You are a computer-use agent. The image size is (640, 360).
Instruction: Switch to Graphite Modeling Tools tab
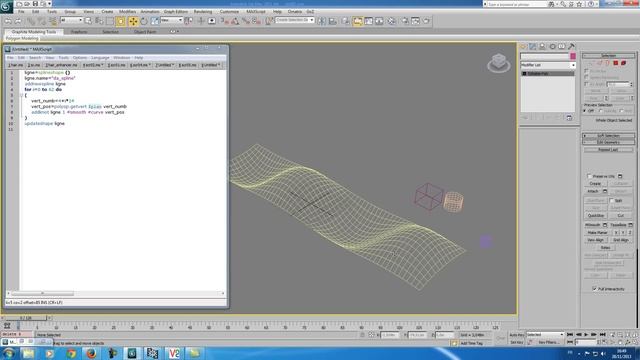coord(34,32)
